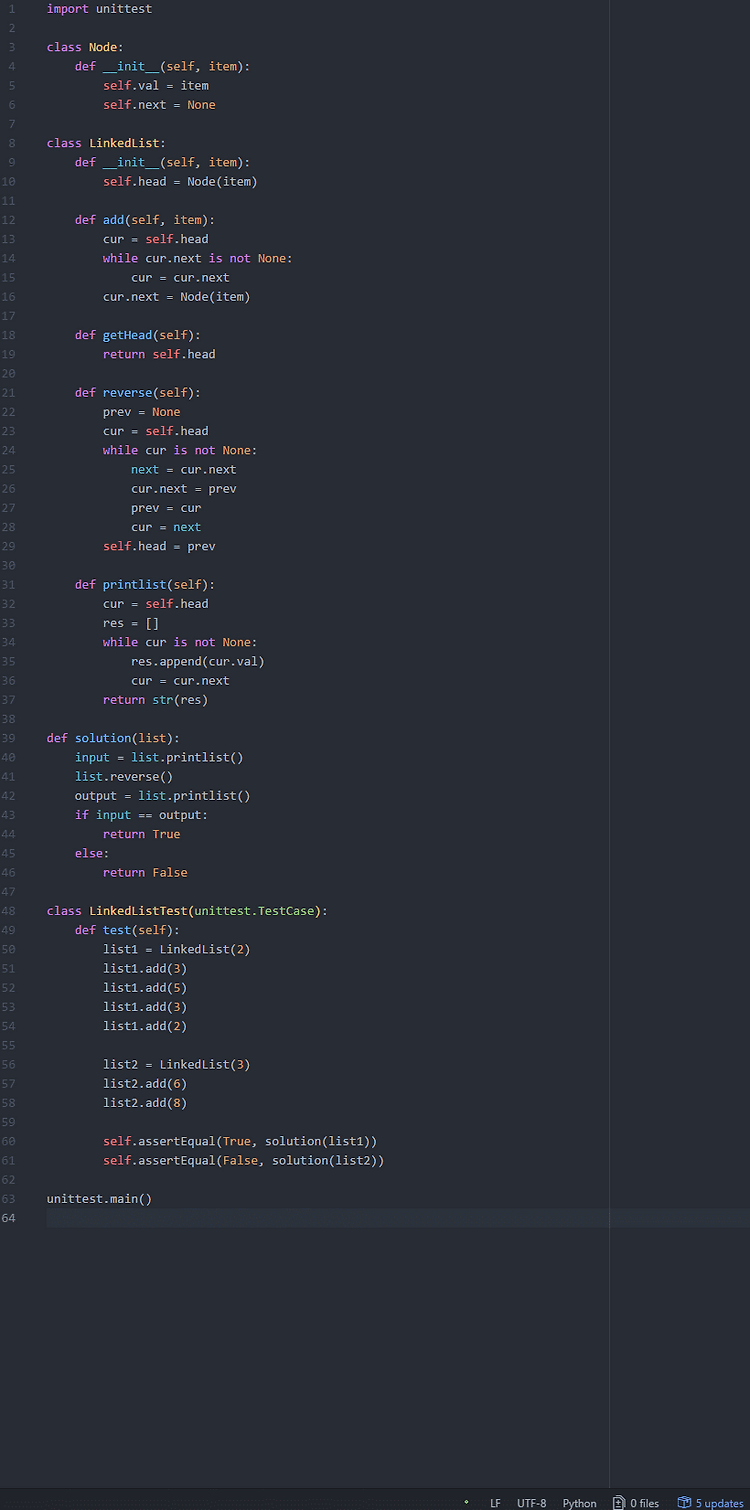Select gutter line number 21
750x1510 pixels.
pyautogui.click(x=9, y=393)
